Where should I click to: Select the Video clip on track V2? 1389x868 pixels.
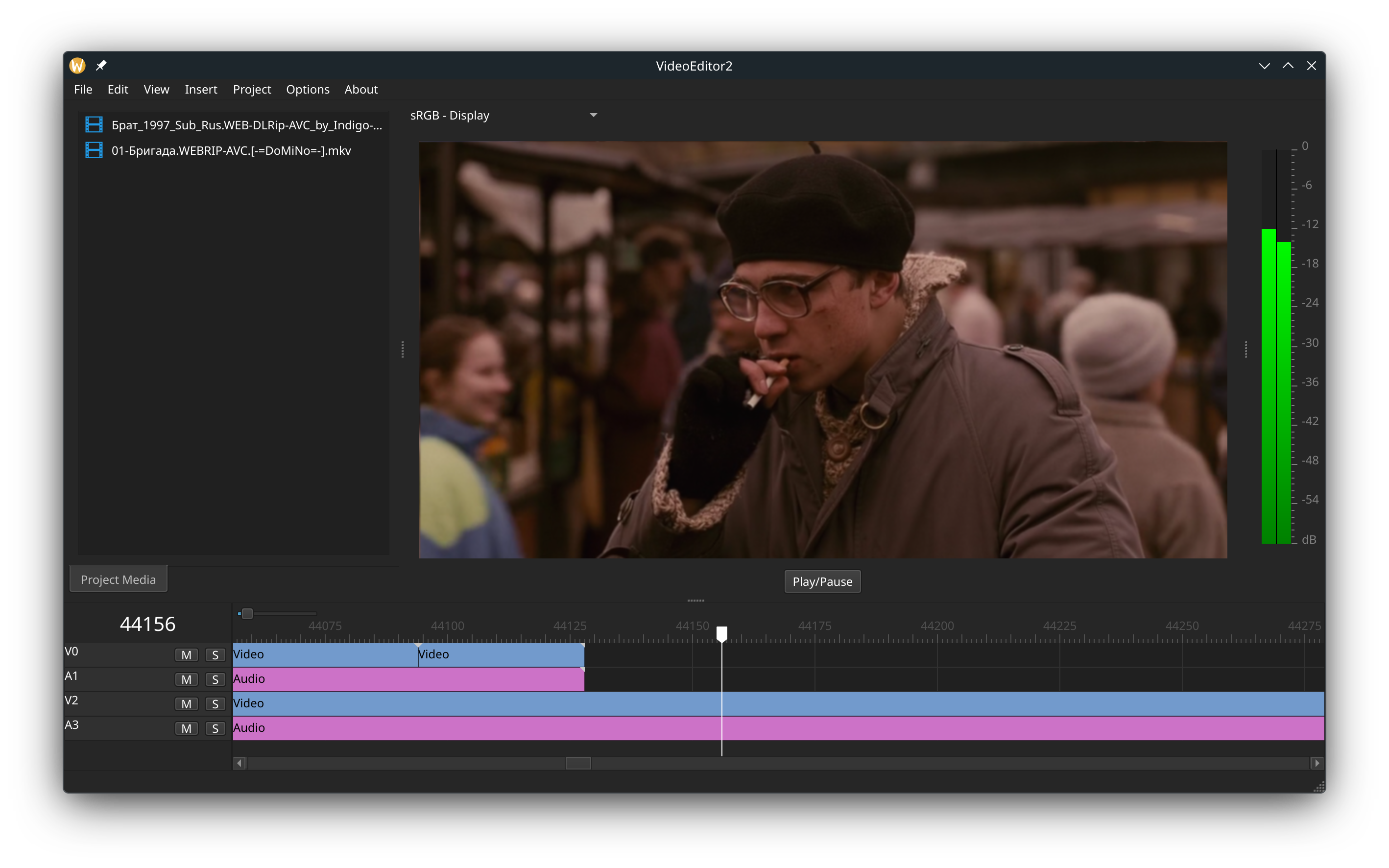point(778,704)
